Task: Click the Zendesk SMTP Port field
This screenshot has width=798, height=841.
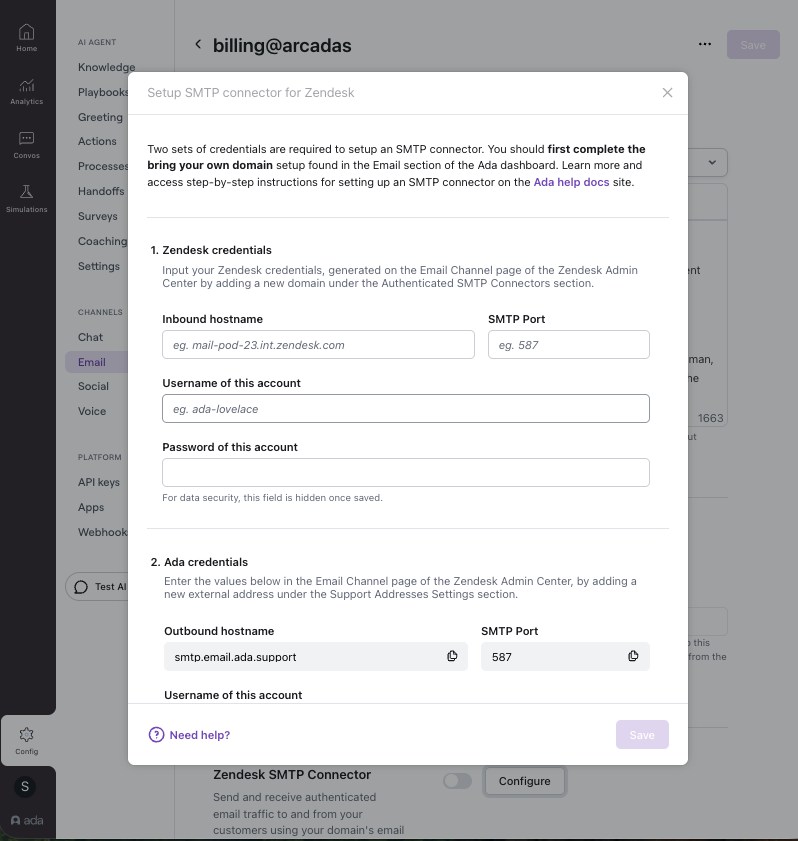Action: tap(568, 345)
